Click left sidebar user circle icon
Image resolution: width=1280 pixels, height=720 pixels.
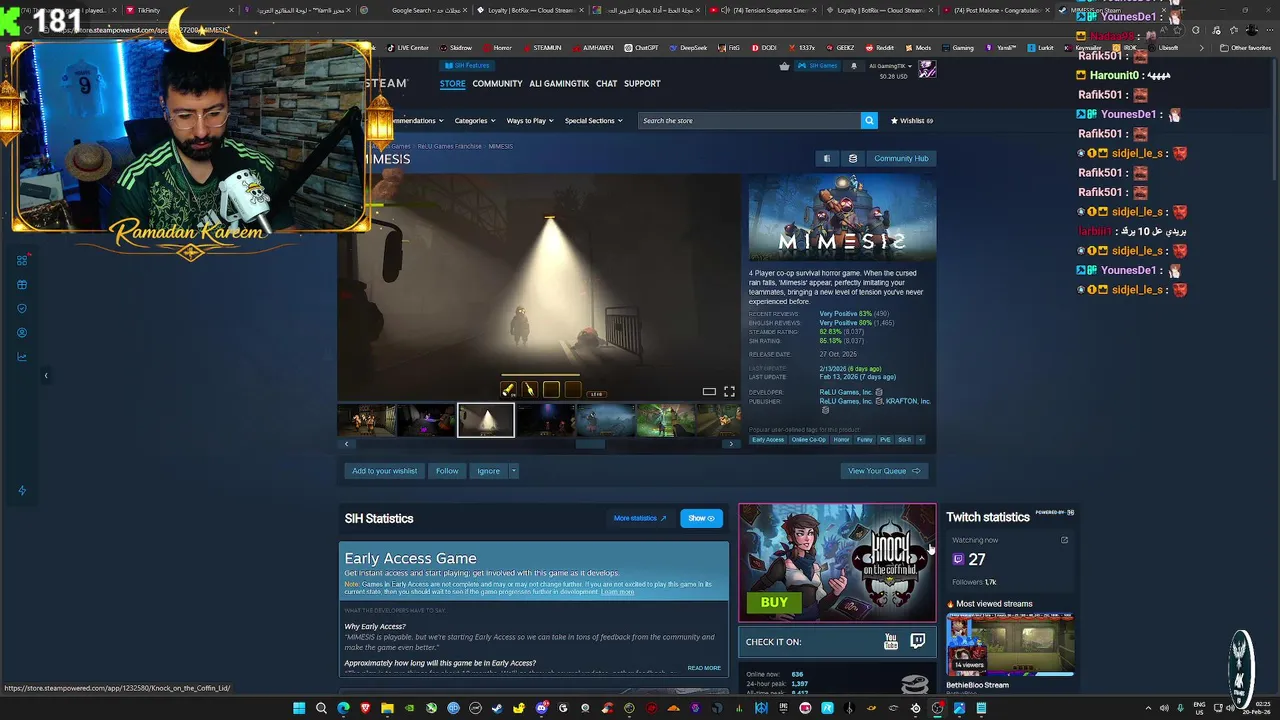point(22,332)
